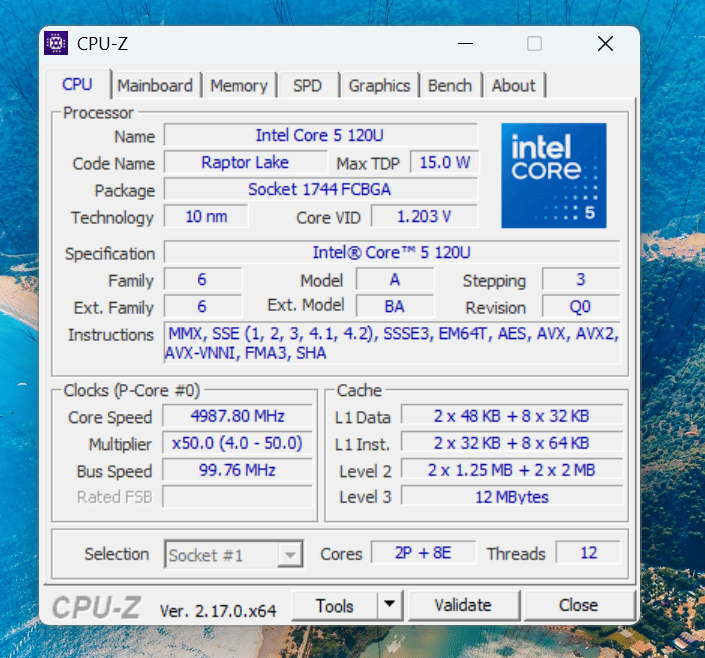
Task: Click the Multiplier value x50.0 (4.0 - 50.0)
Action: pyautogui.click(x=237, y=443)
